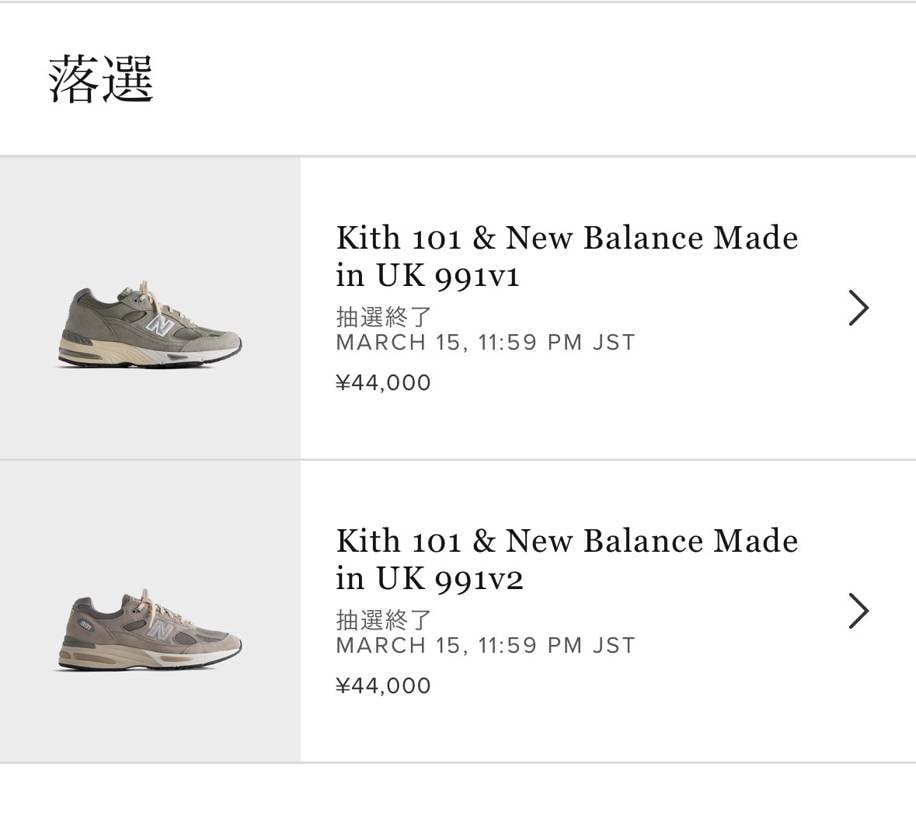The width and height of the screenshot is (916, 830).
Task: Select the 抽選終了 status under 991v2
Action: [x=383, y=620]
